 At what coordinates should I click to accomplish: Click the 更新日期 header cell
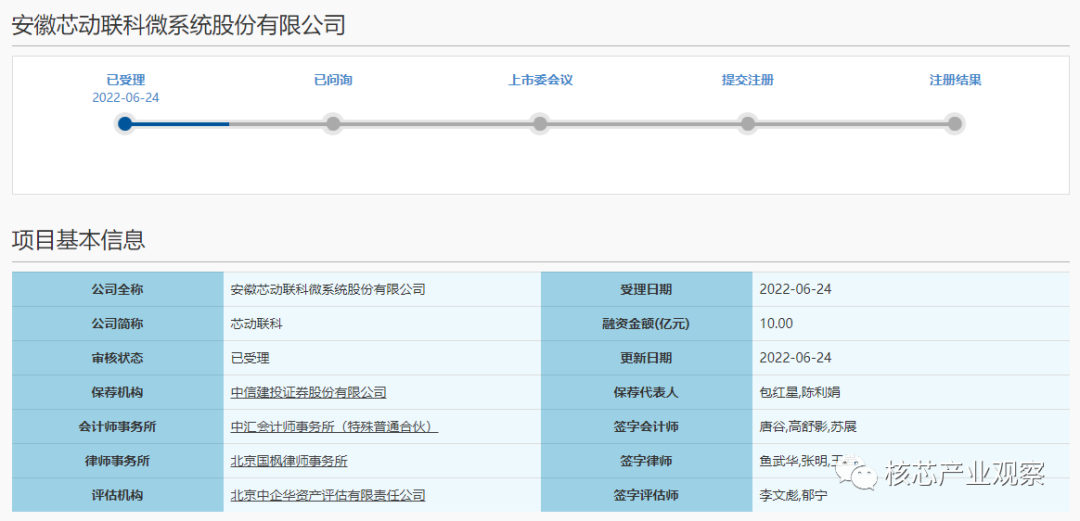click(x=646, y=358)
